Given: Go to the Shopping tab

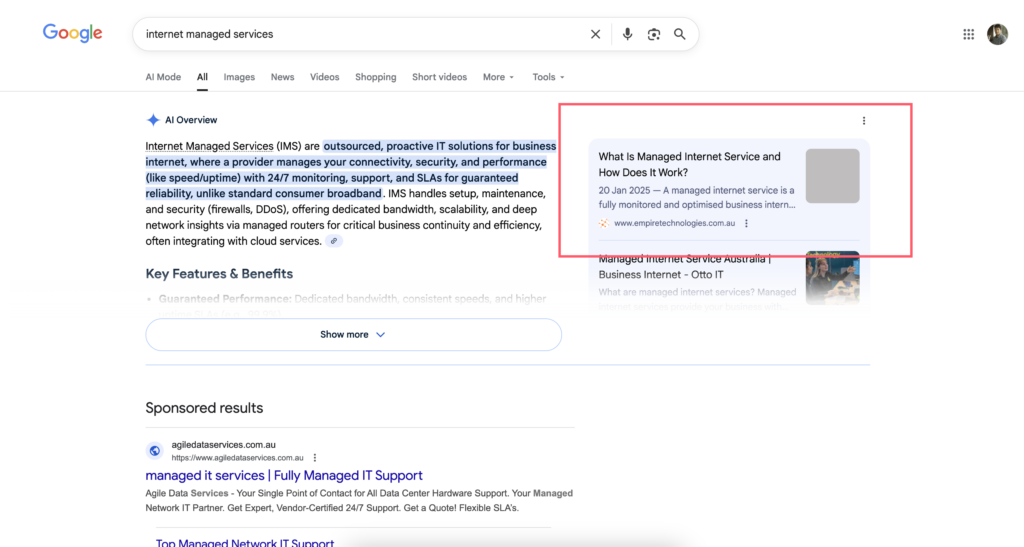Looking at the screenshot, I should point(376,77).
